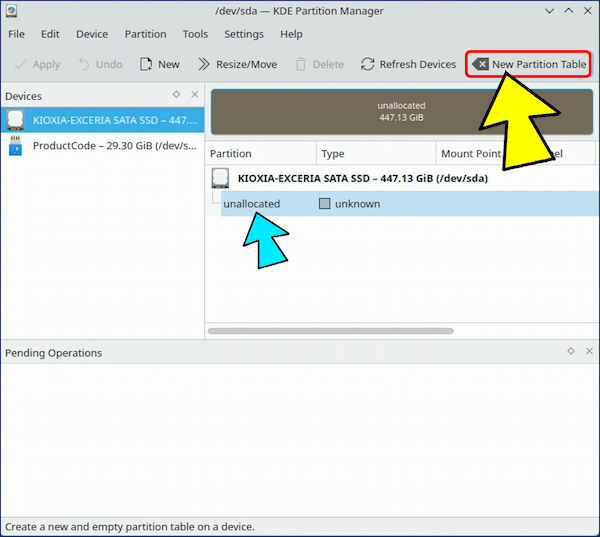The image size is (600, 537).
Task: Close the Devices panel
Action: click(194, 95)
